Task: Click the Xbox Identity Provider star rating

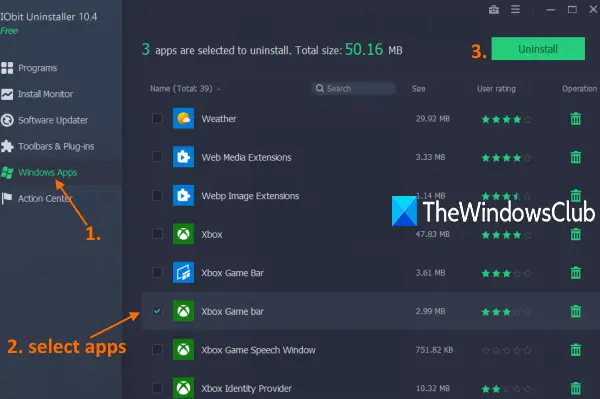Action: pos(506,389)
